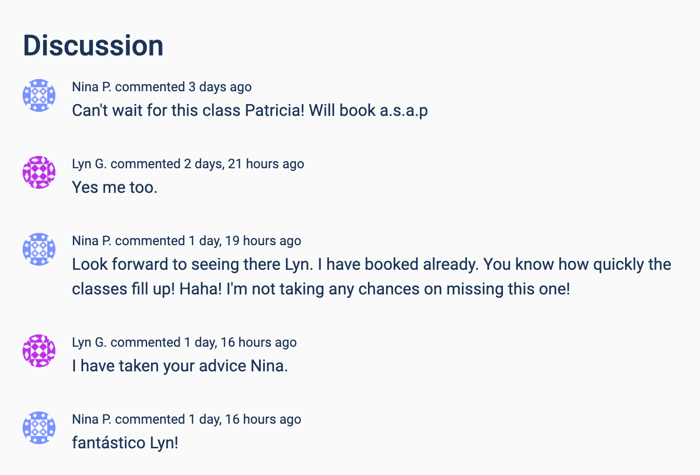Open Lyn G. name on 2 days, 21 hours comment
The height and width of the screenshot is (475, 700).
pyautogui.click(x=89, y=164)
